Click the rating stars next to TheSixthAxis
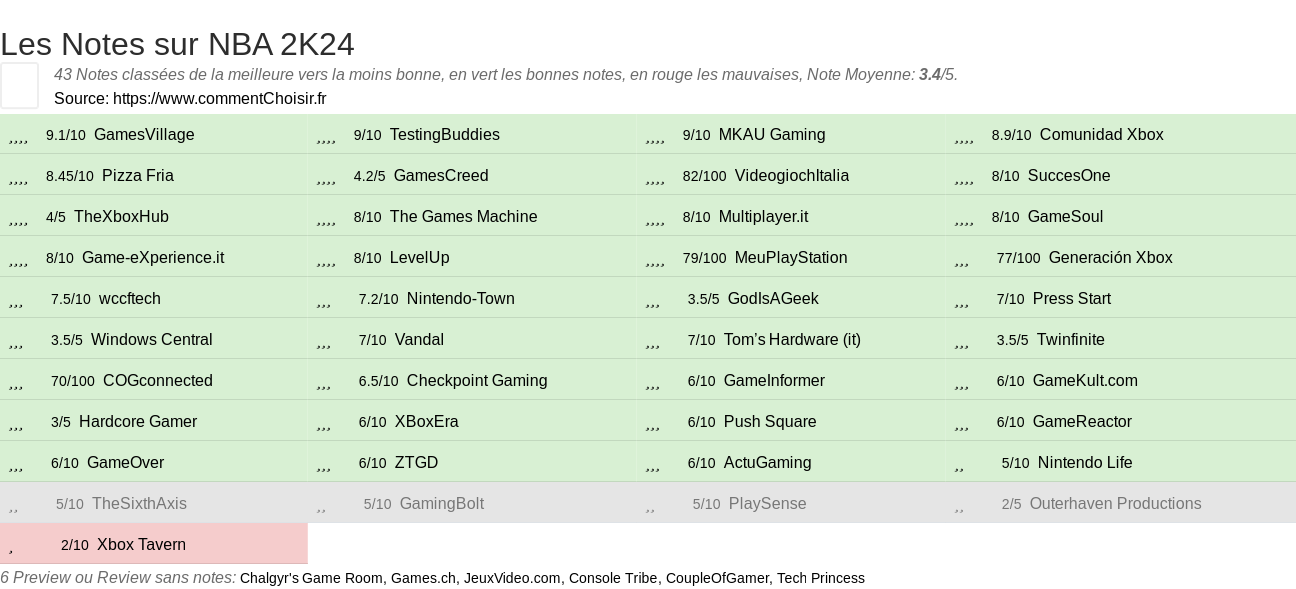Image resolution: width=1296 pixels, height=589 pixels. [x=13, y=505]
